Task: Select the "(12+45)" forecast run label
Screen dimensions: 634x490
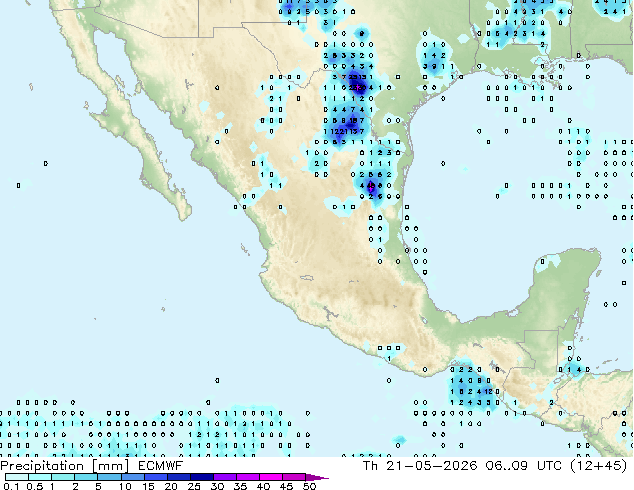Action: 598,466
